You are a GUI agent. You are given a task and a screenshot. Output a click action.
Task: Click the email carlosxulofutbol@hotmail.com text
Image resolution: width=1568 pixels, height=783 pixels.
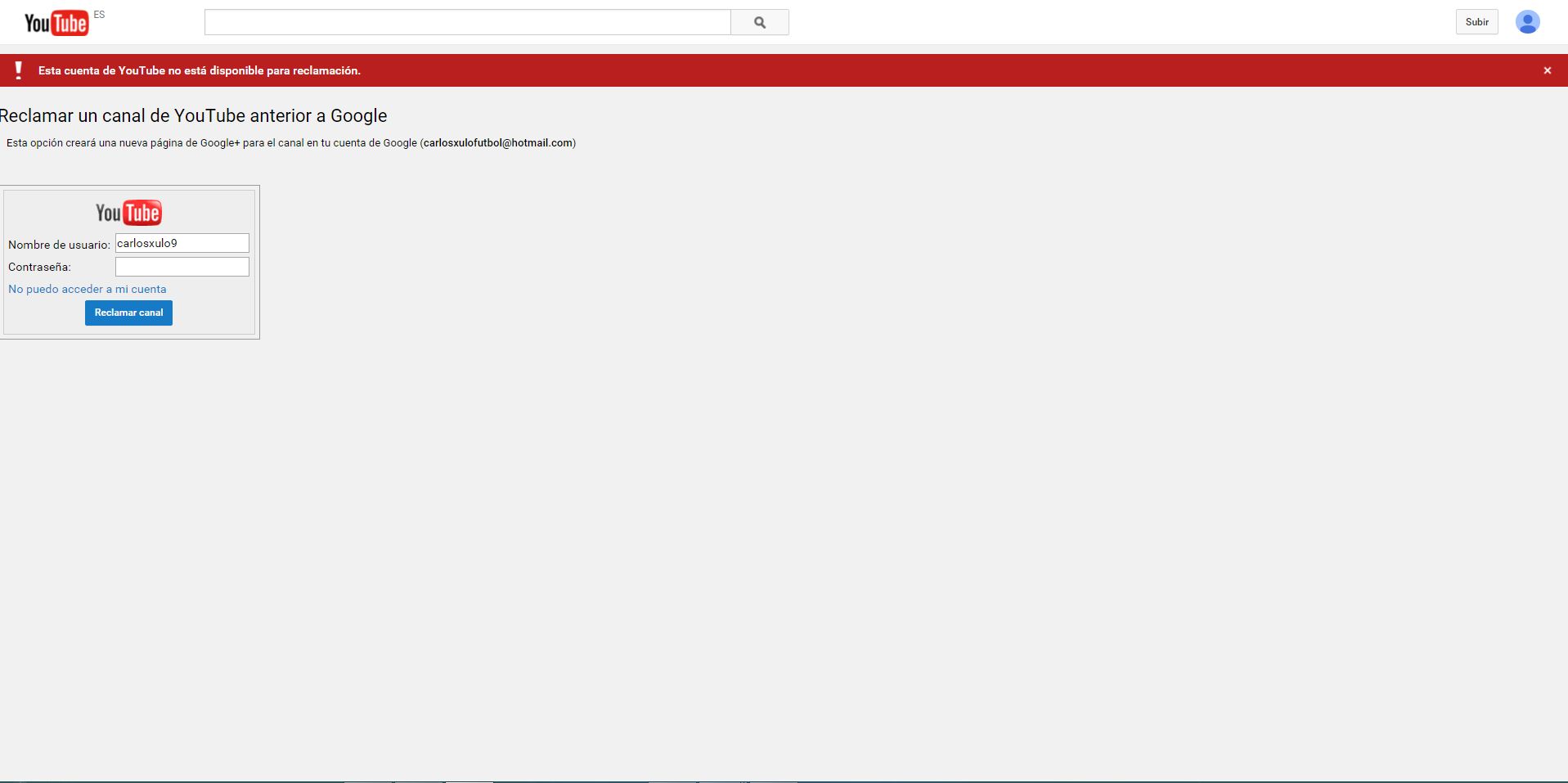[498, 143]
